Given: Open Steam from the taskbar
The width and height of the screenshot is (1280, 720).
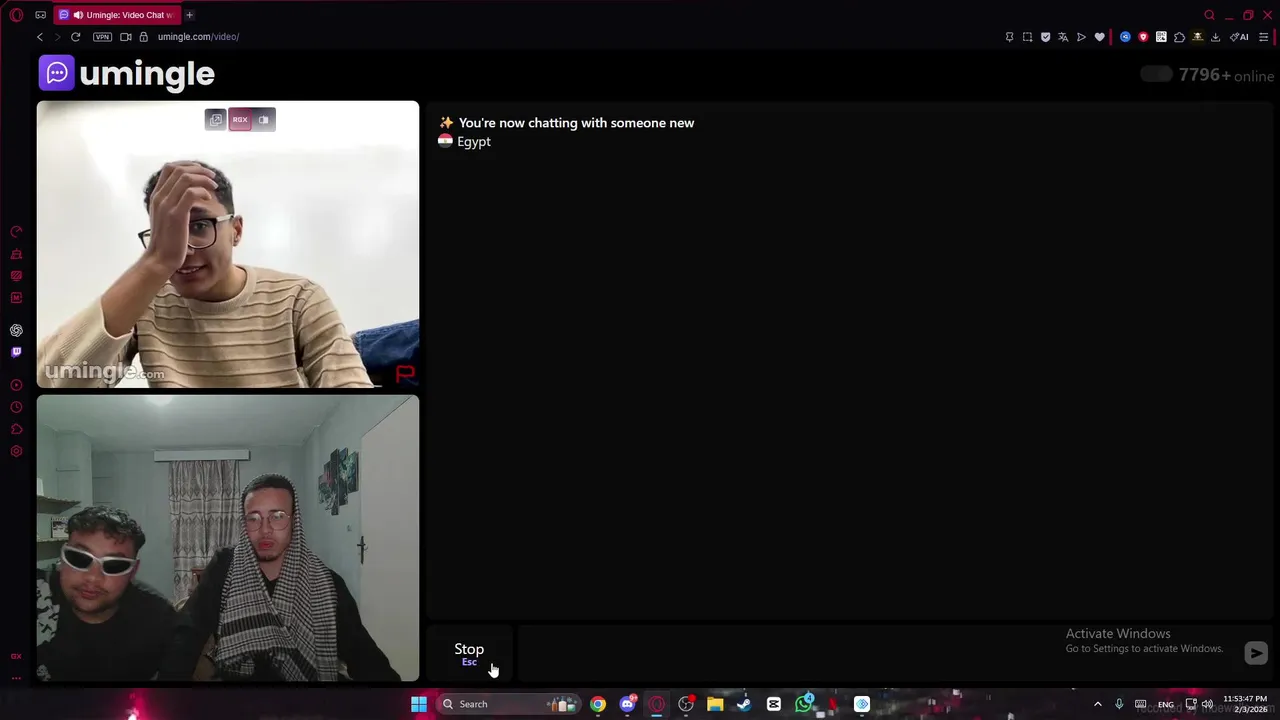Looking at the screenshot, I should 744,704.
